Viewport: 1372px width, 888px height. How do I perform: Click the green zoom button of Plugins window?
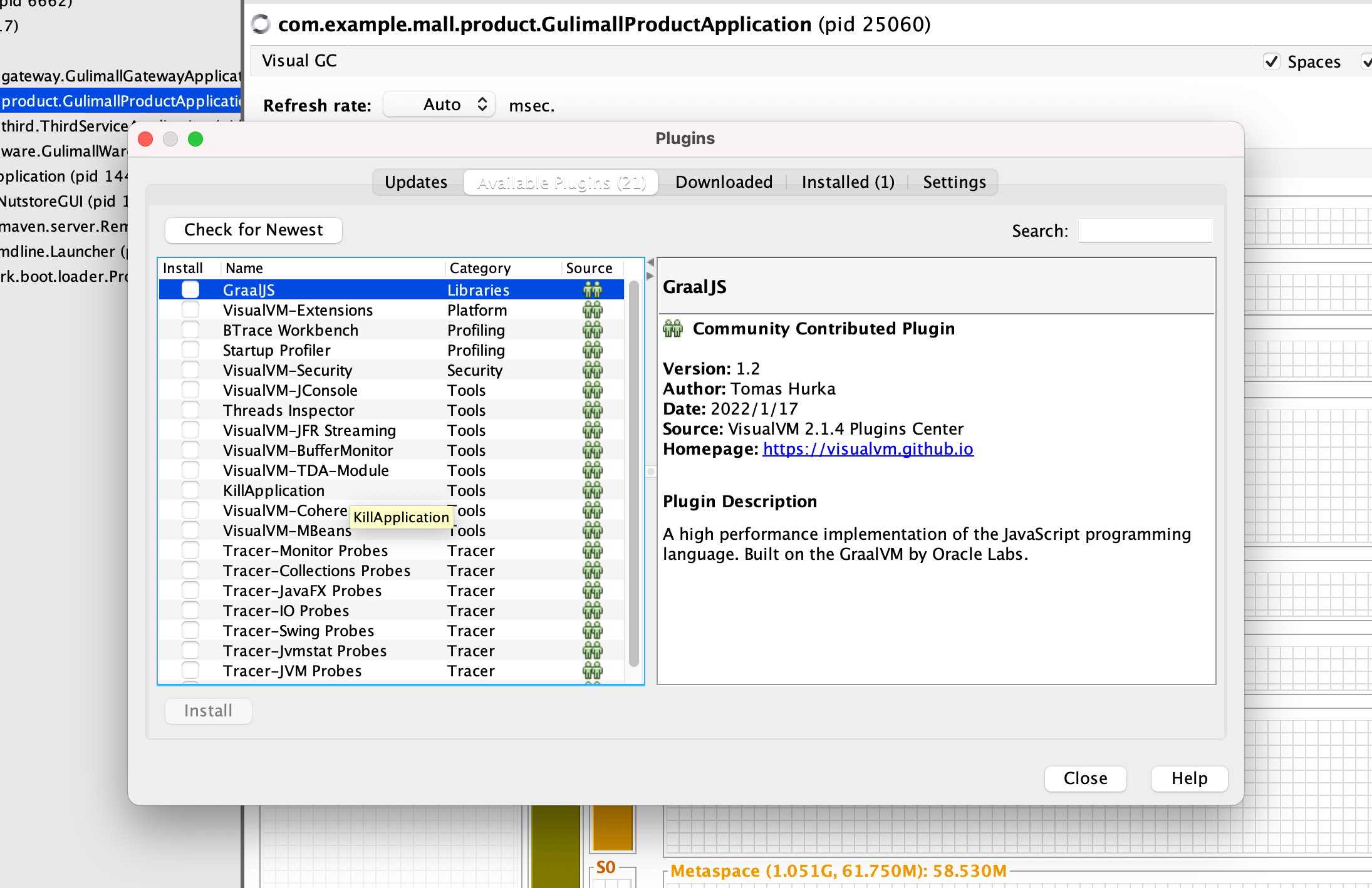[x=195, y=139]
